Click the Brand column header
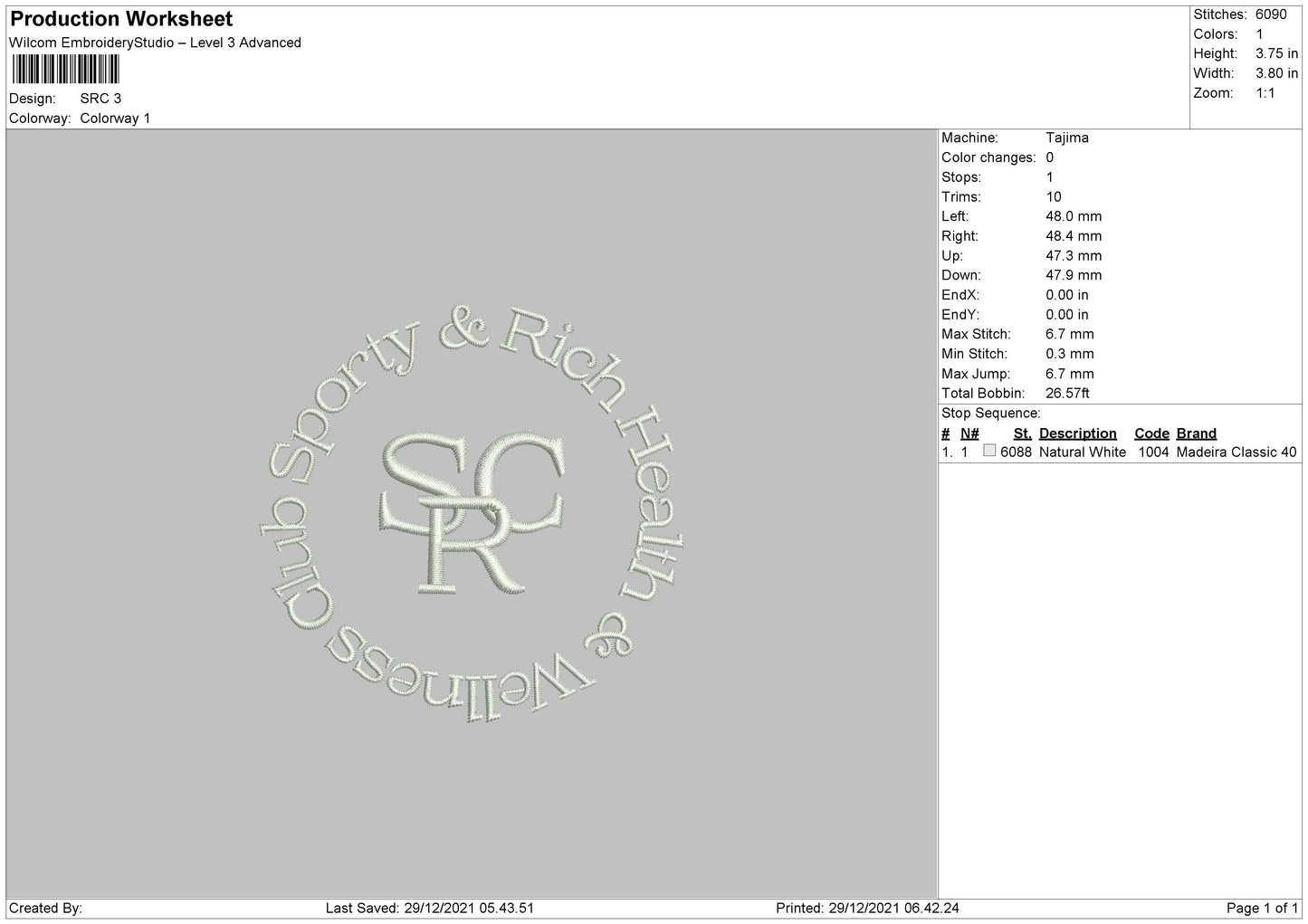This screenshot has width=1308, height=924. 1196,433
